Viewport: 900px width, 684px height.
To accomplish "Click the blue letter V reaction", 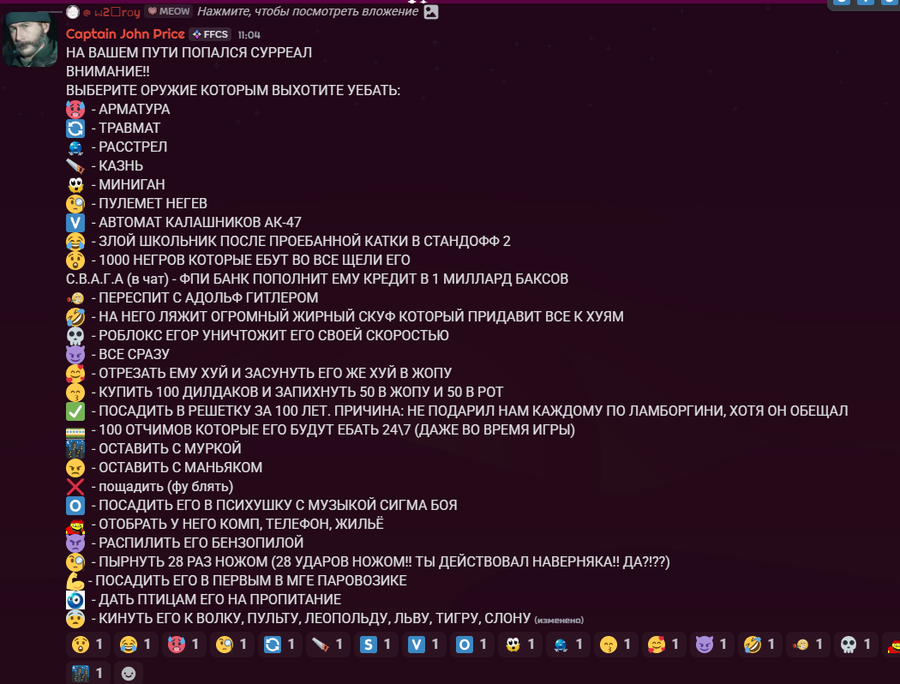I will pyautogui.click(x=424, y=644).
